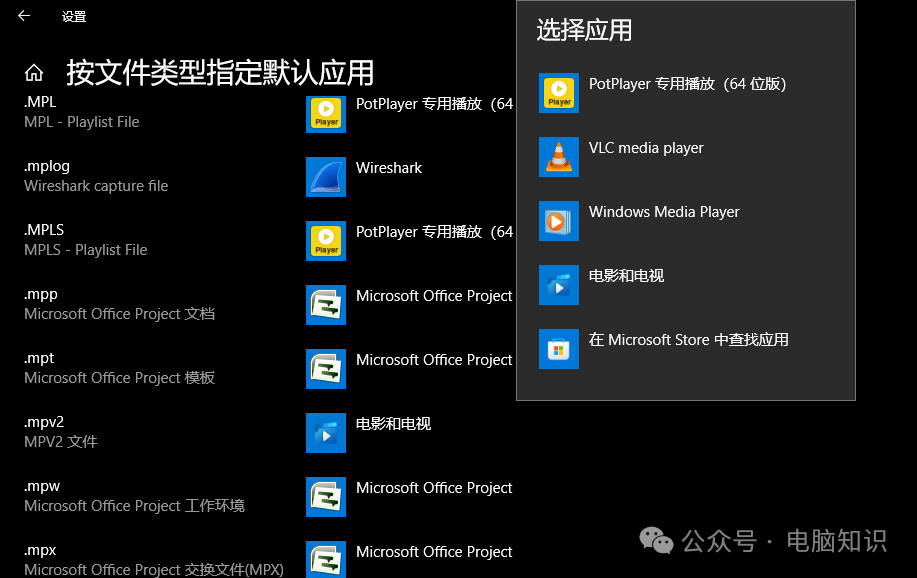
Task: Choose 电影和电视 label in the 选择应用 popup
Action: (626, 276)
